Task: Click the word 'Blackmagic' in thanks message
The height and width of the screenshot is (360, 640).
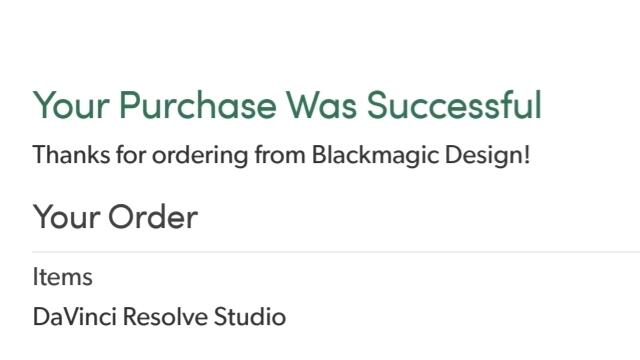Action: click(375, 156)
